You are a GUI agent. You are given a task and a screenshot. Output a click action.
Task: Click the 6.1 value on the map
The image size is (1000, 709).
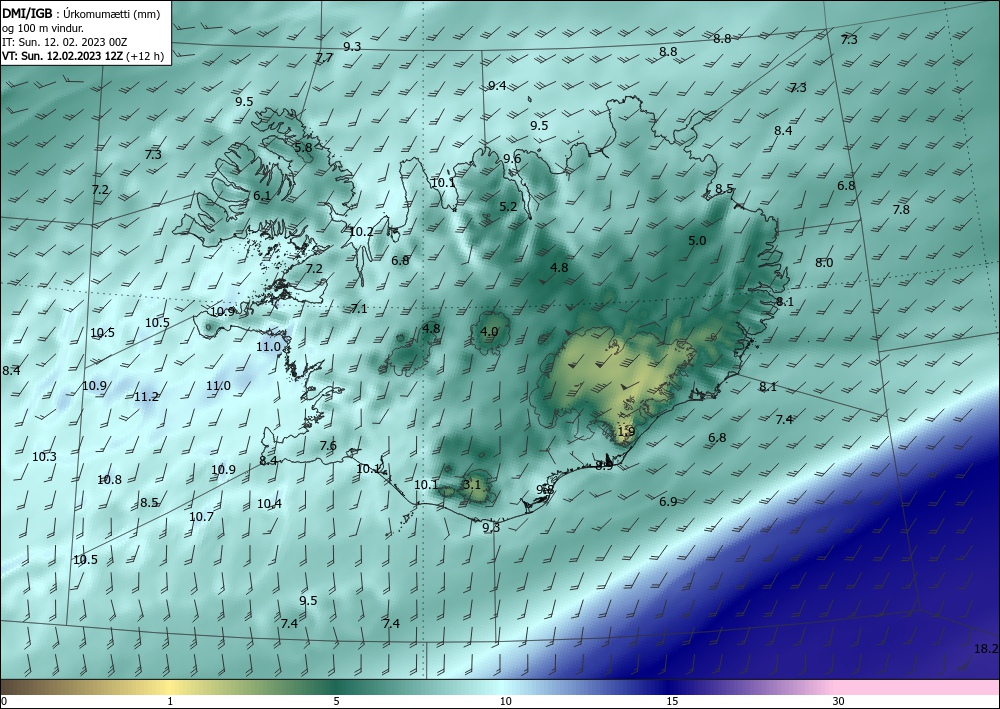(261, 196)
